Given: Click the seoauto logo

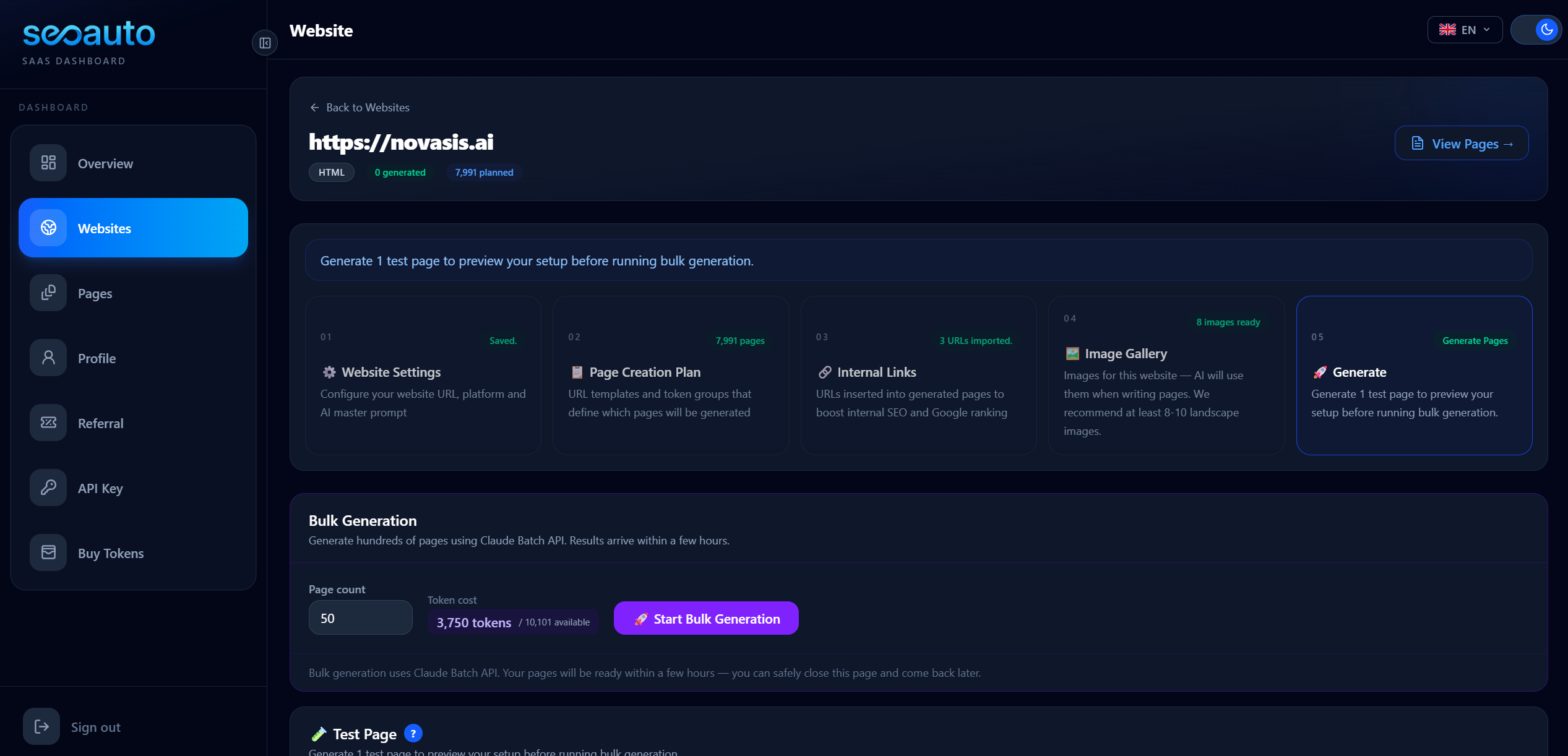Looking at the screenshot, I should (88, 33).
